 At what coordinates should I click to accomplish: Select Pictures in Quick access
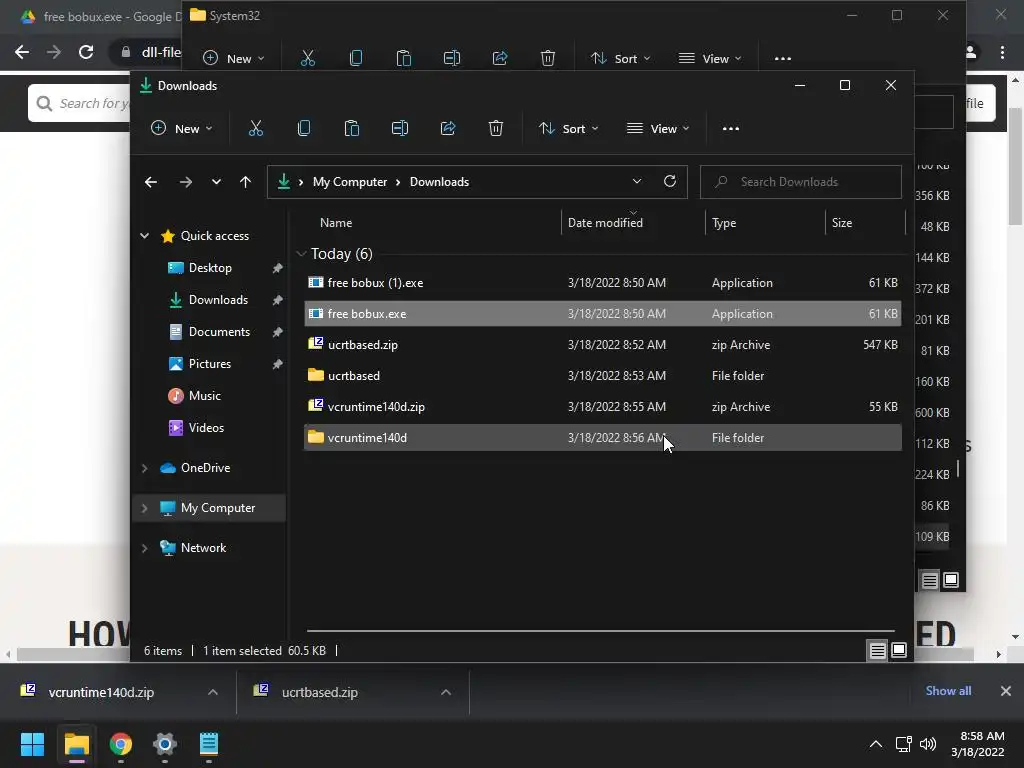210,364
